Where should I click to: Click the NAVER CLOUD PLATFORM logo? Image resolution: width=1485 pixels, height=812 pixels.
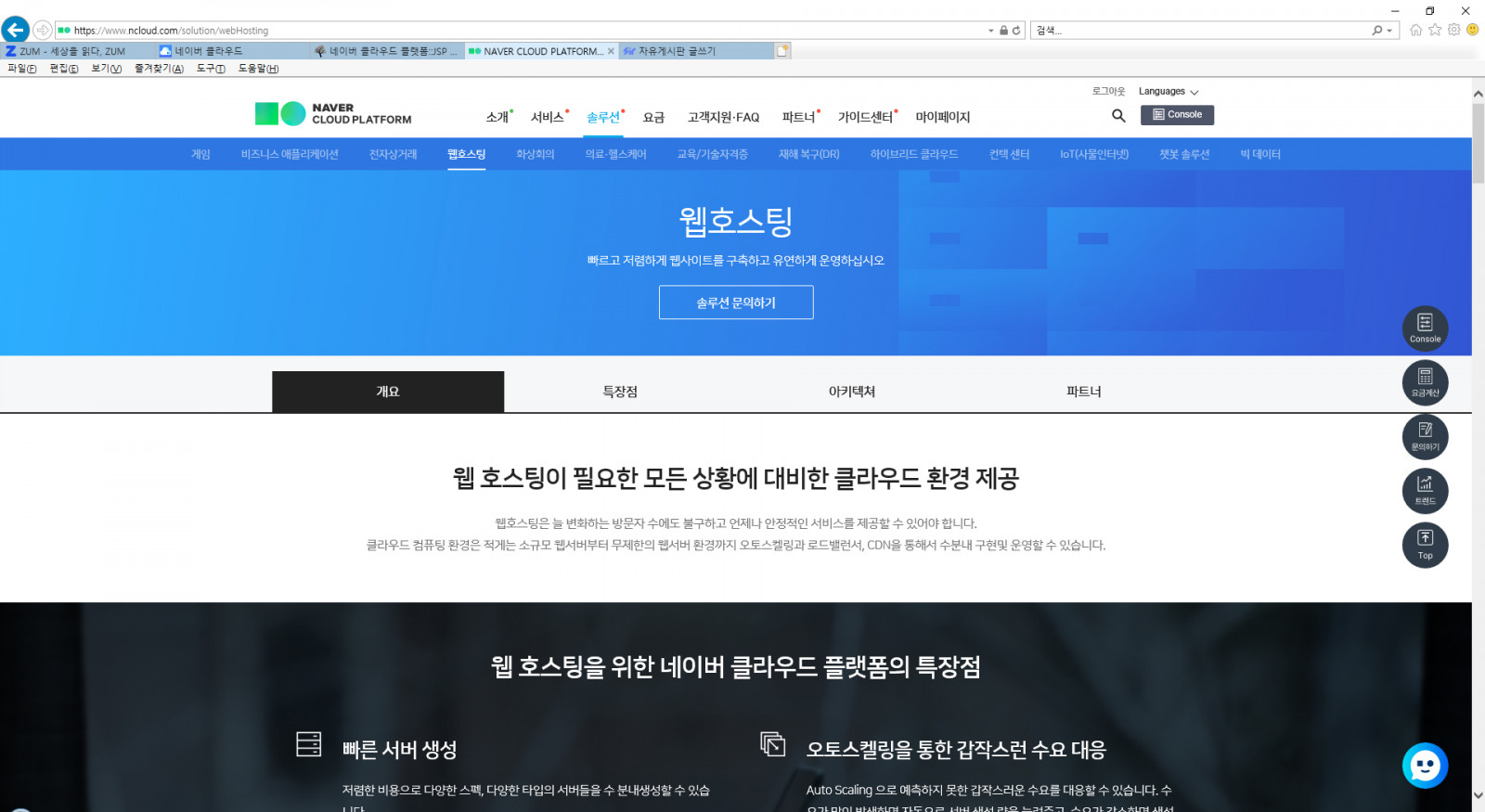333,113
